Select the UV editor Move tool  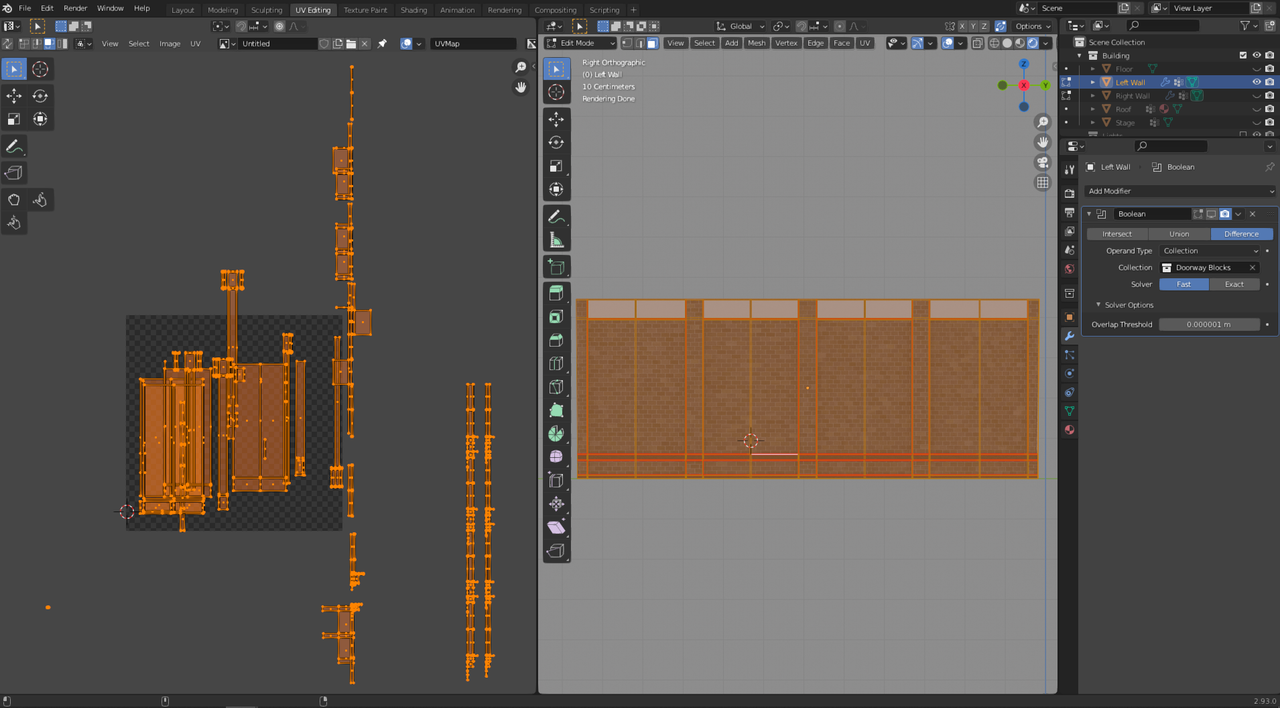[14, 96]
